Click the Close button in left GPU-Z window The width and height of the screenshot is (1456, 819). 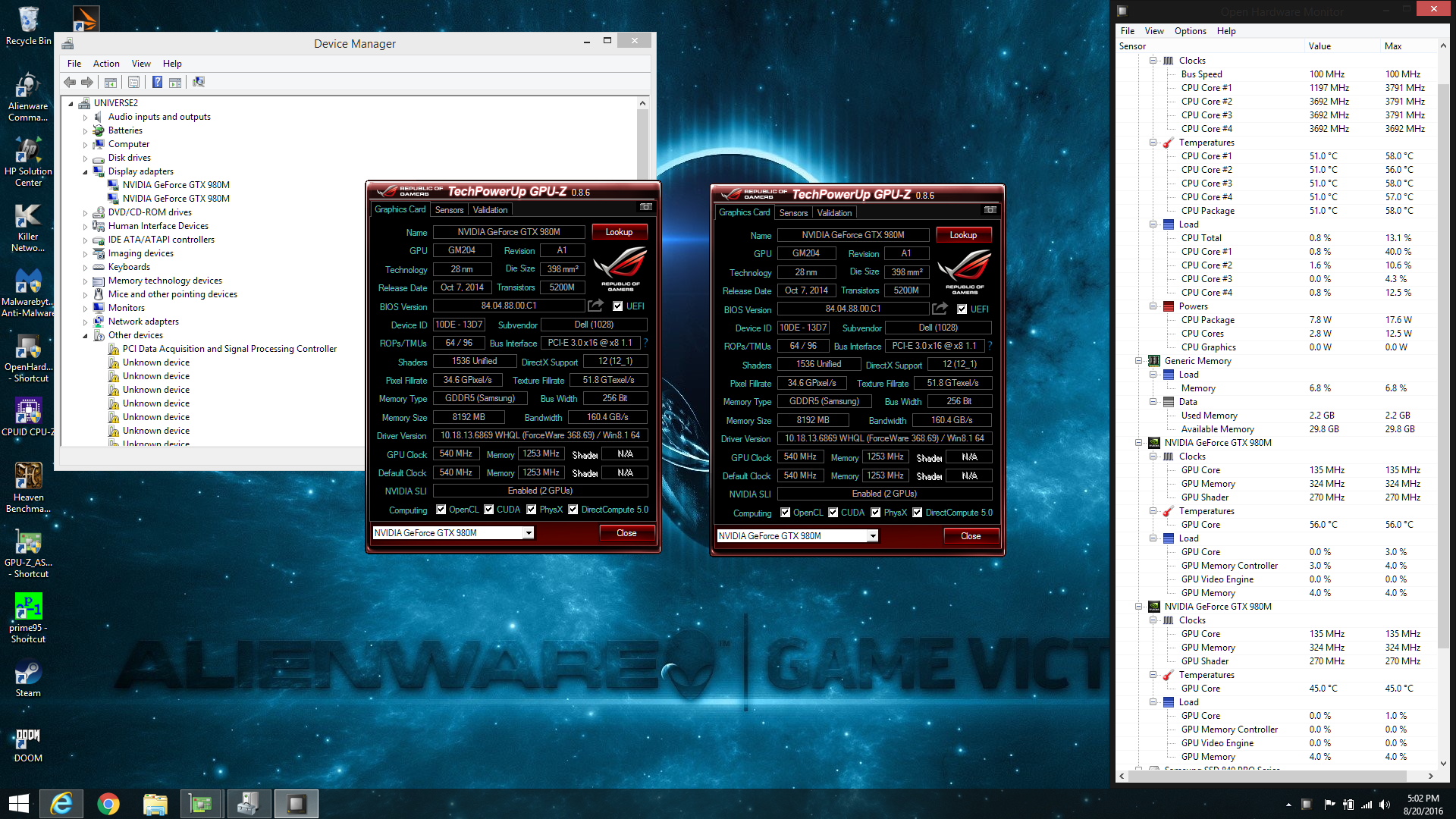click(626, 533)
